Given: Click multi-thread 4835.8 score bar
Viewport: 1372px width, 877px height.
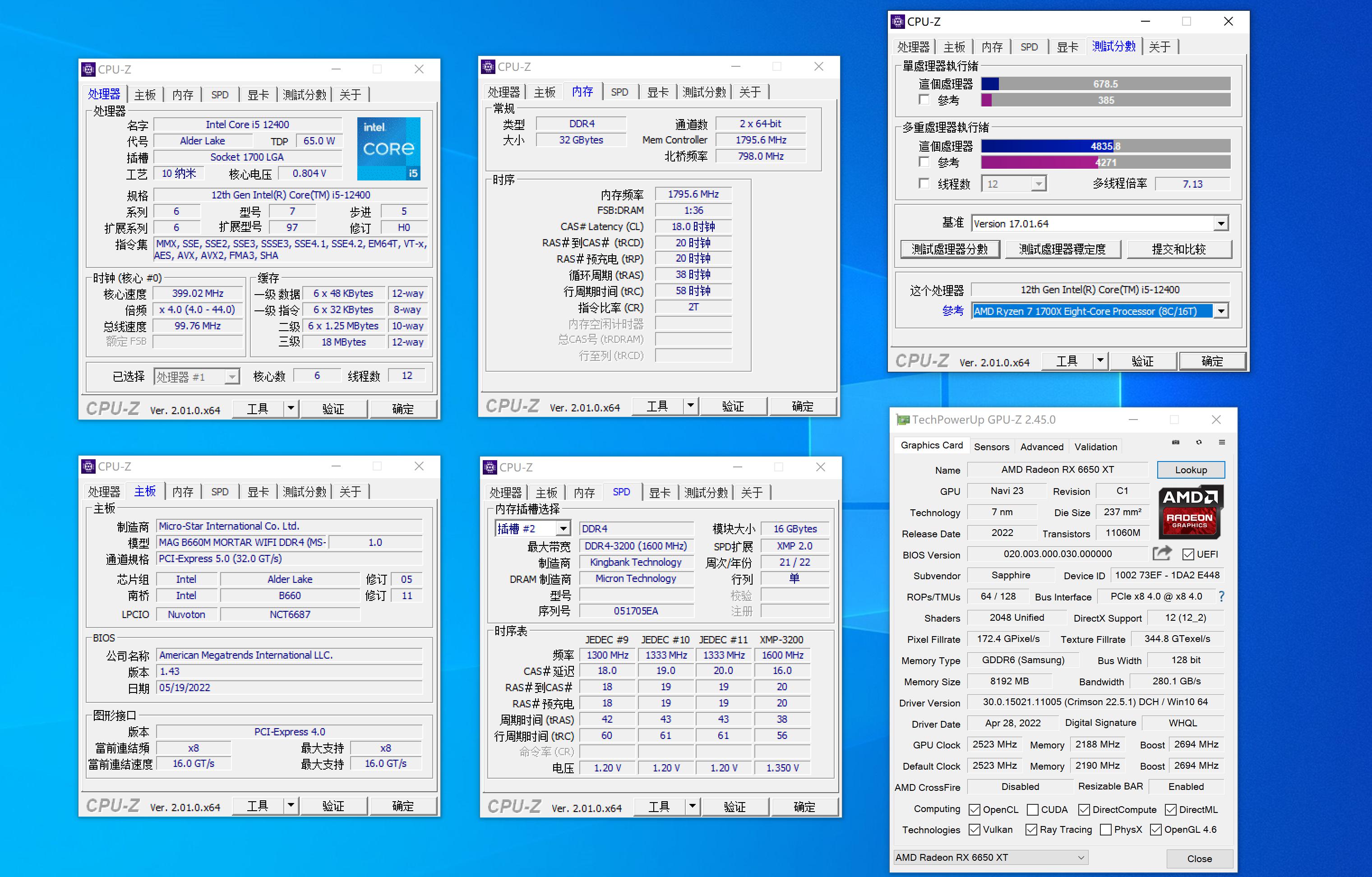Looking at the screenshot, I should [1105, 147].
